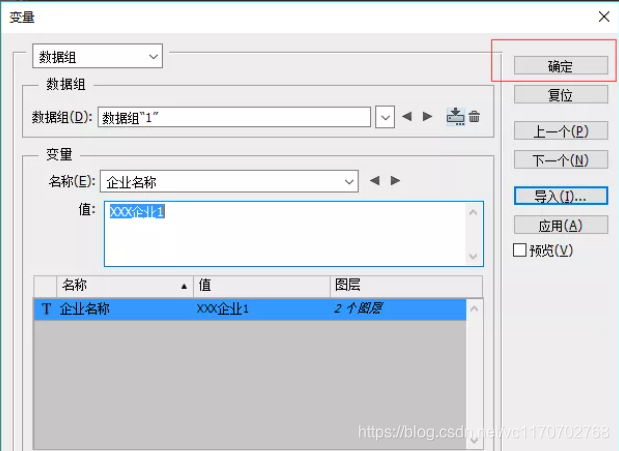Open the 名称(E) 企业名称 dropdown
This screenshot has width=619, height=451.
(x=229, y=181)
